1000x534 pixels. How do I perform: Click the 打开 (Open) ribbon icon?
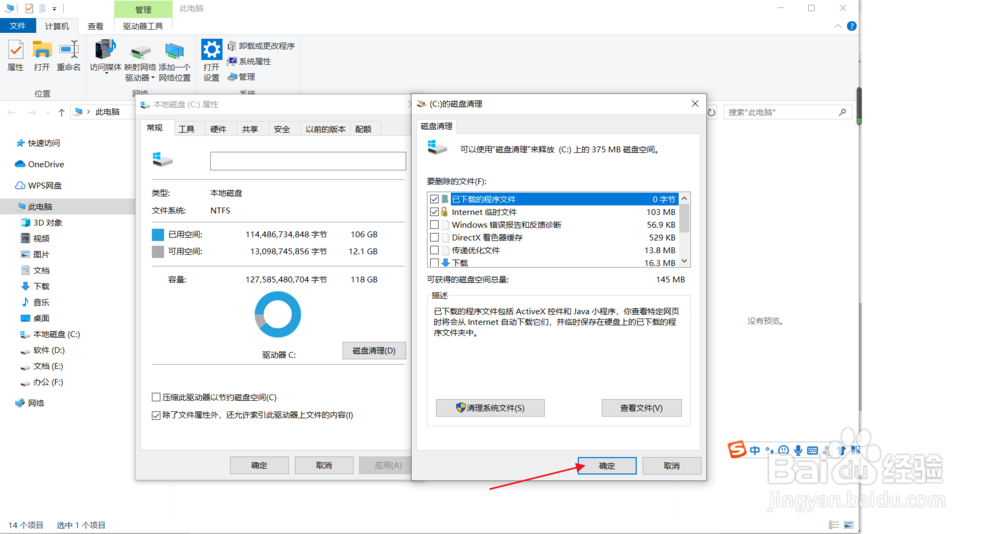click(x=42, y=56)
